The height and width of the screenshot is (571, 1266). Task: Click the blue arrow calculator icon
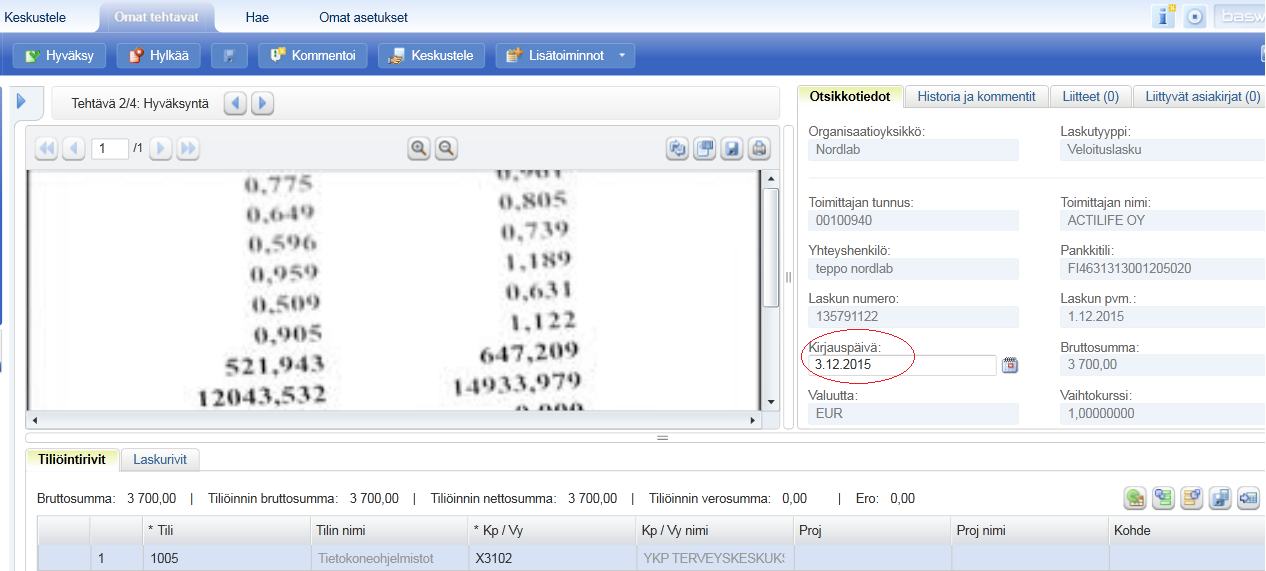tap(1247, 497)
